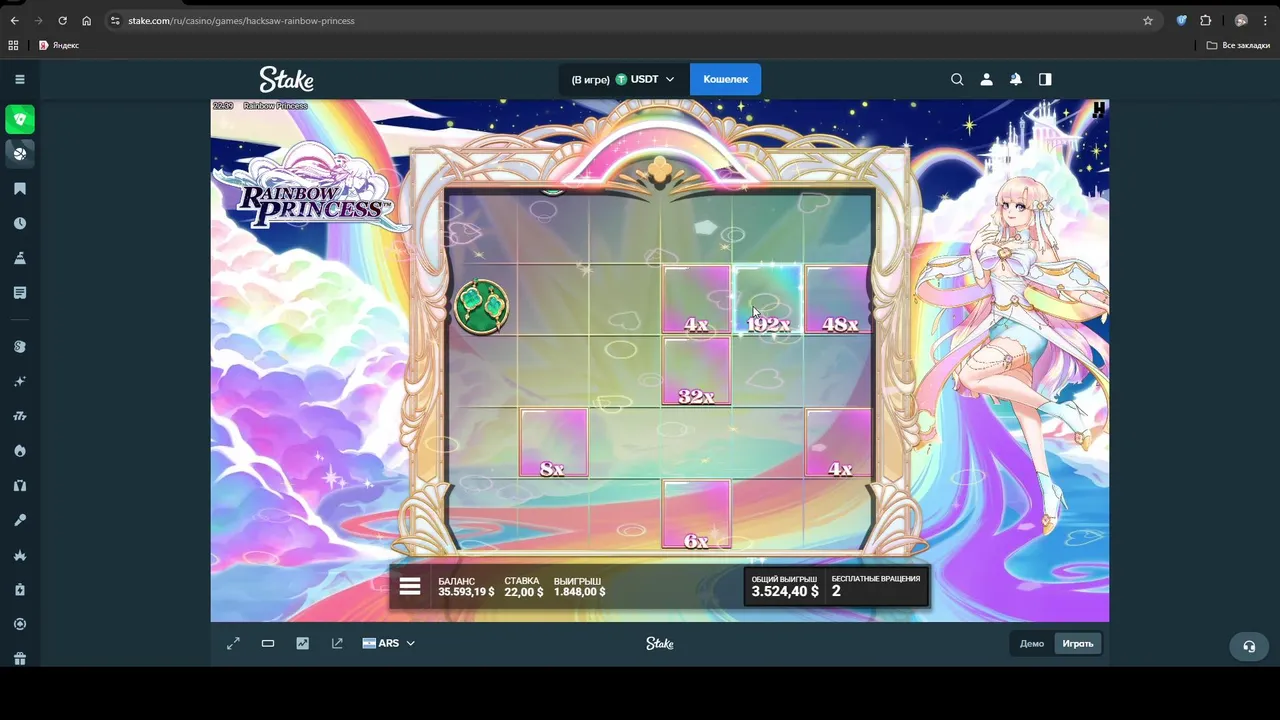Reload the page in browser

pos(62,20)
